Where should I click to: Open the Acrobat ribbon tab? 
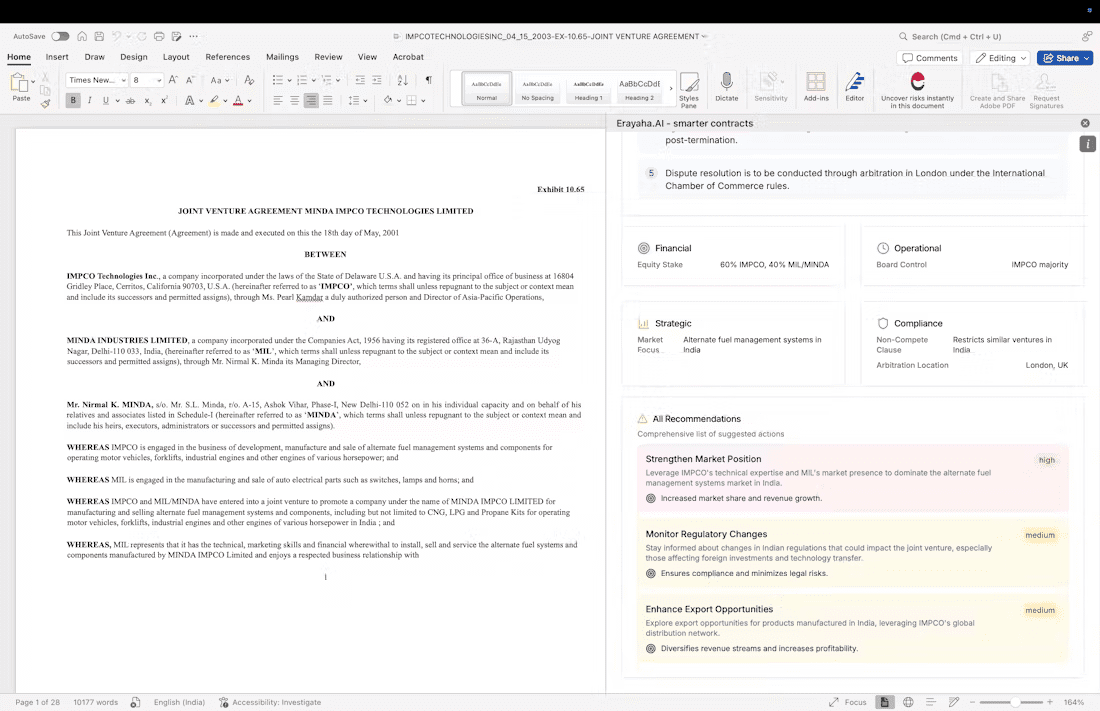pos(408,57)
